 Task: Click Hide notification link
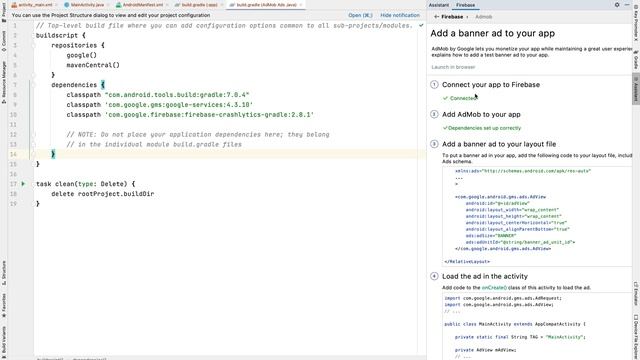[x=400, y=15]
